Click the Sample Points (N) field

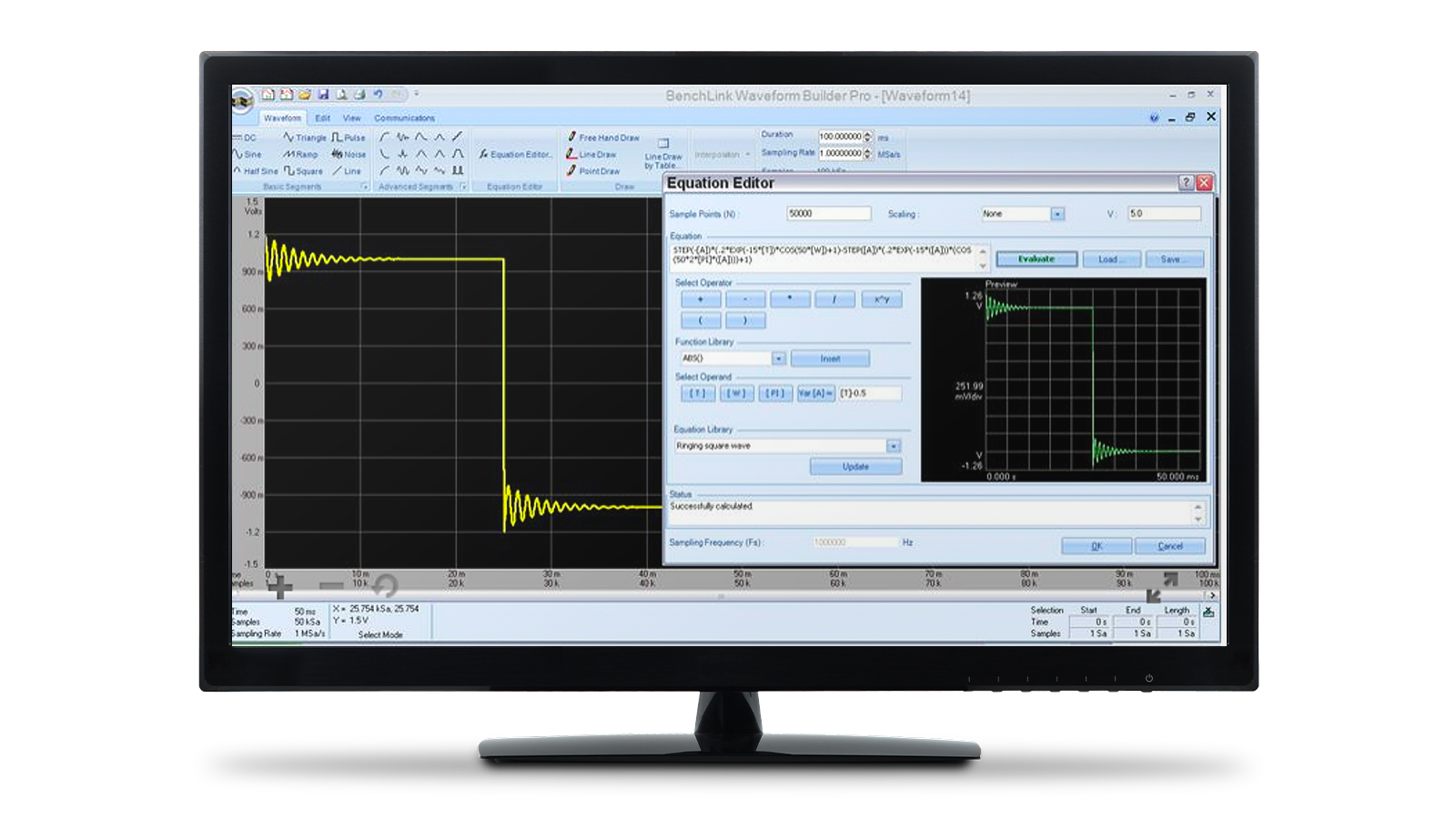click(828, 214)
